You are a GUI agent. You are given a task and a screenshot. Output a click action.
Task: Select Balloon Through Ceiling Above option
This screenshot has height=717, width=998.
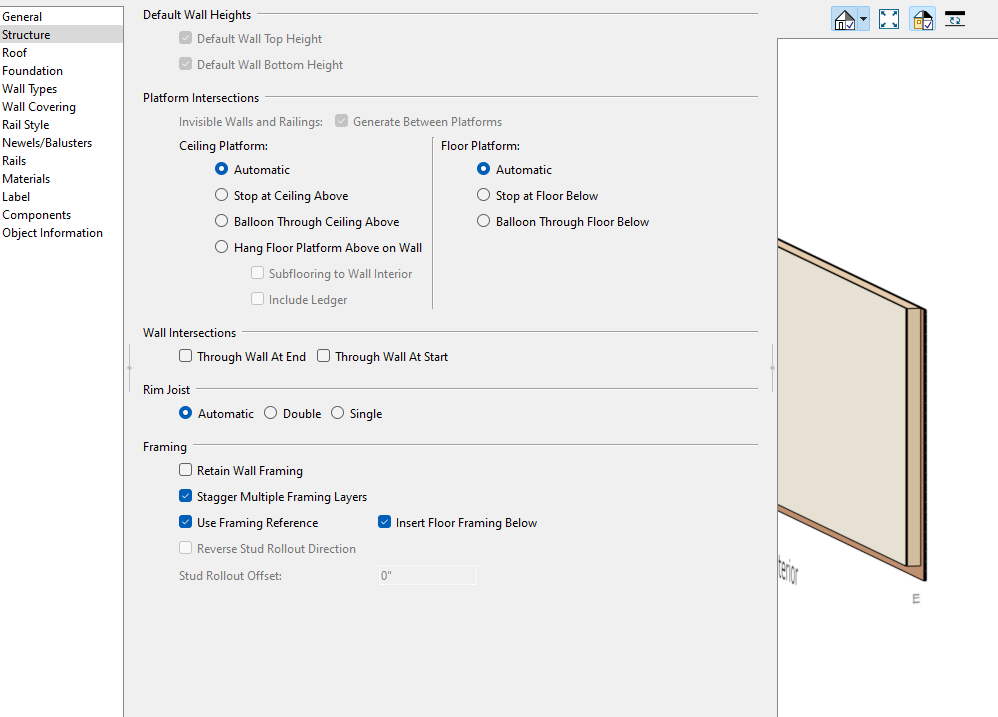tap(222, 222)
